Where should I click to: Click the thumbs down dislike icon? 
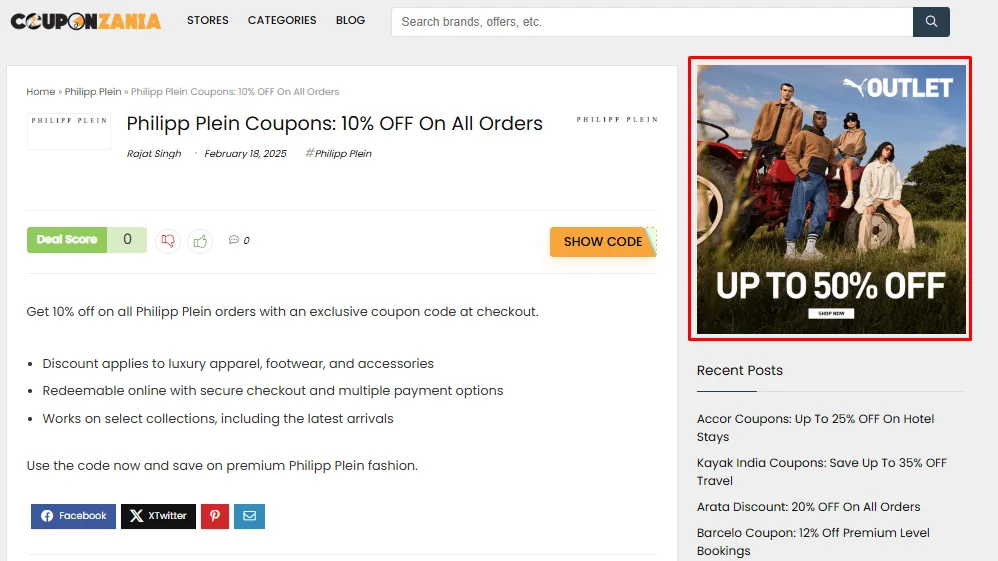tap(168, 241)
